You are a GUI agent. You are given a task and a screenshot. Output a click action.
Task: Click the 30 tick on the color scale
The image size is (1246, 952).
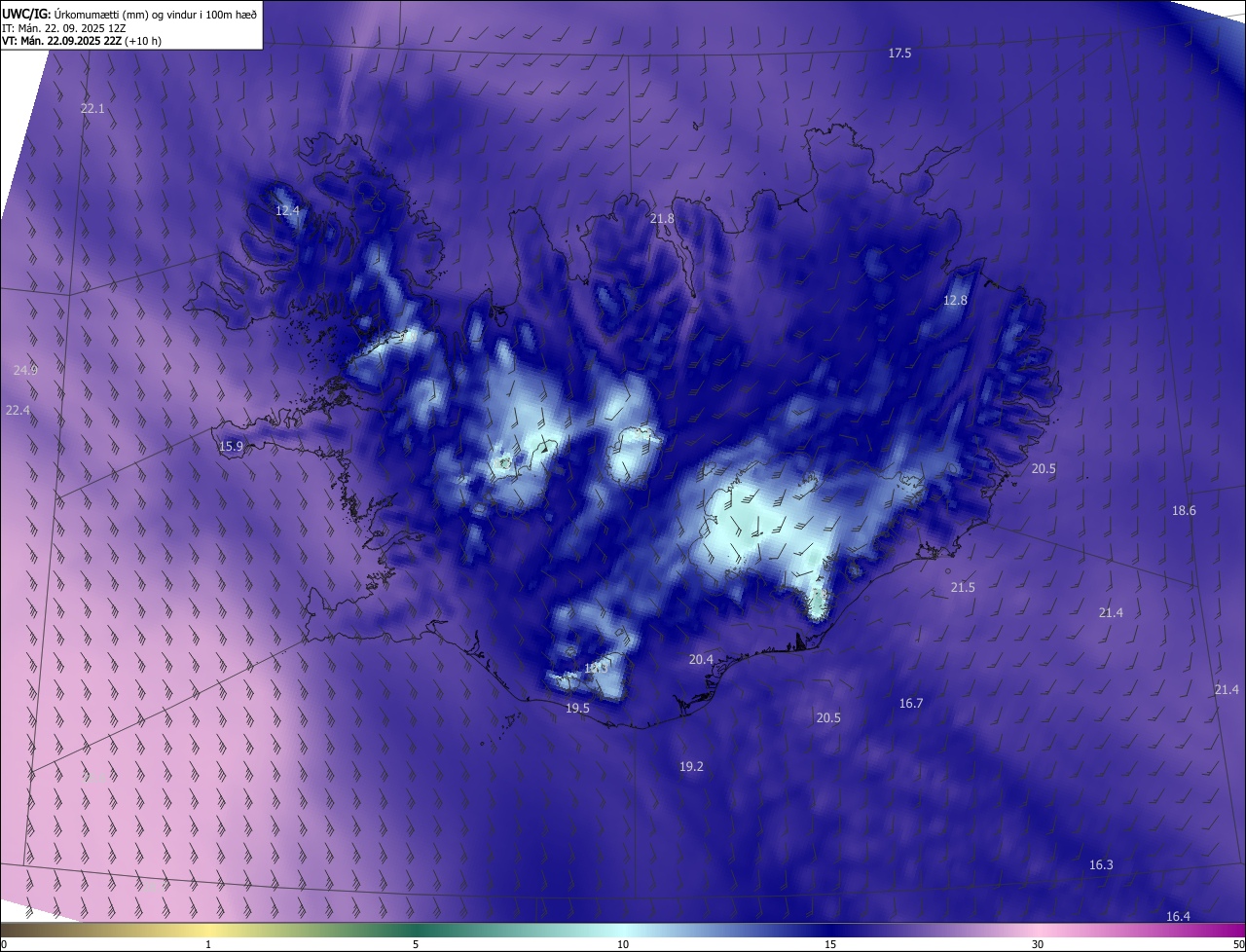[1038, 945]
